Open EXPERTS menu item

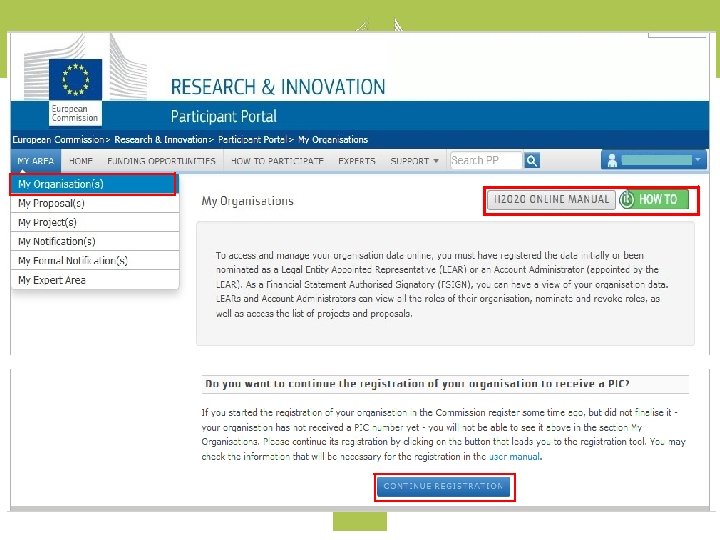point(357,161)
